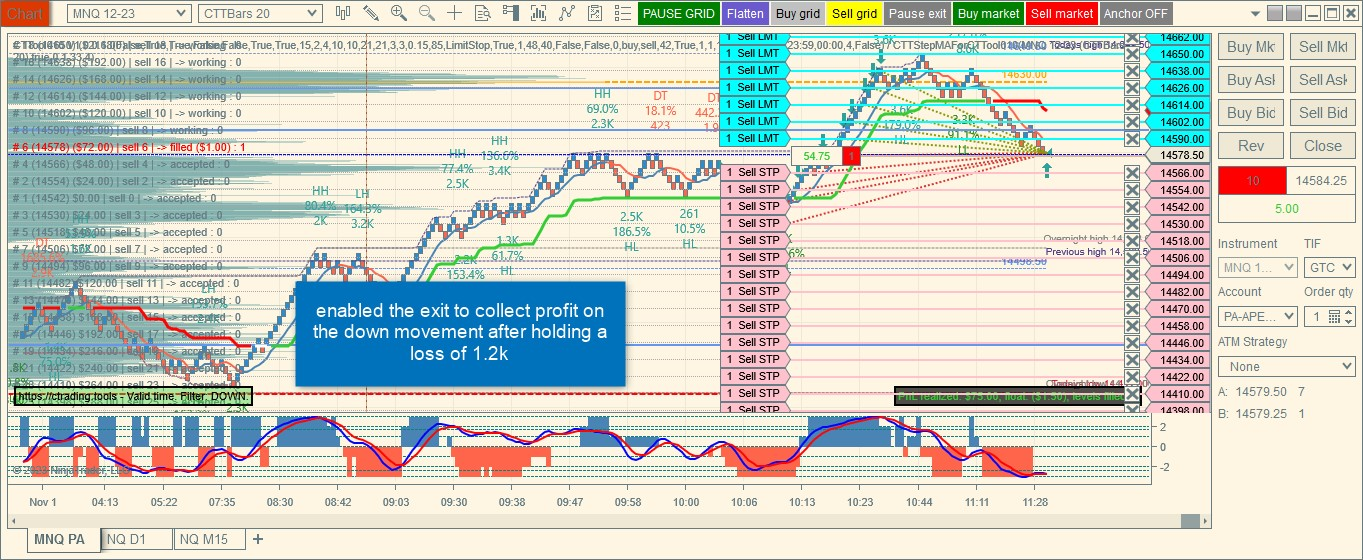Toggle the PAUSE GRID button
This screenshot has height=560, width=1363.
click(679, 14)
